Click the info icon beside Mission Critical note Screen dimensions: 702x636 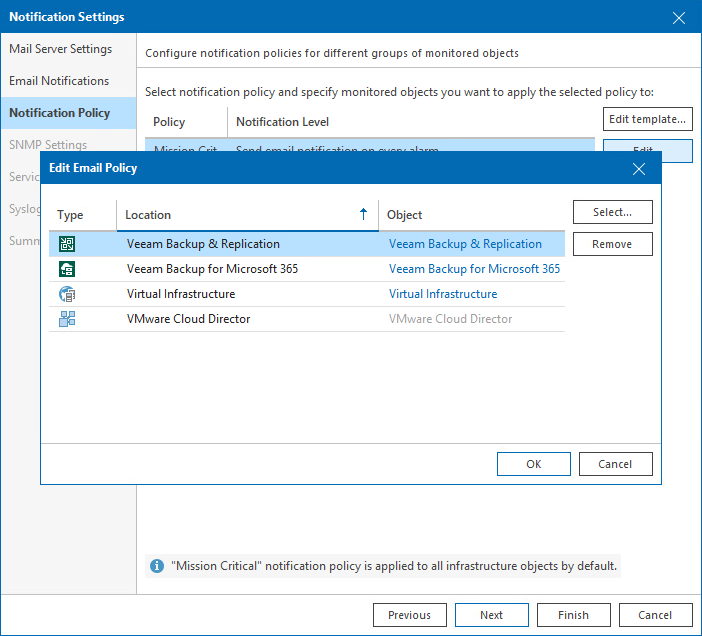click(x=157, y=566)
